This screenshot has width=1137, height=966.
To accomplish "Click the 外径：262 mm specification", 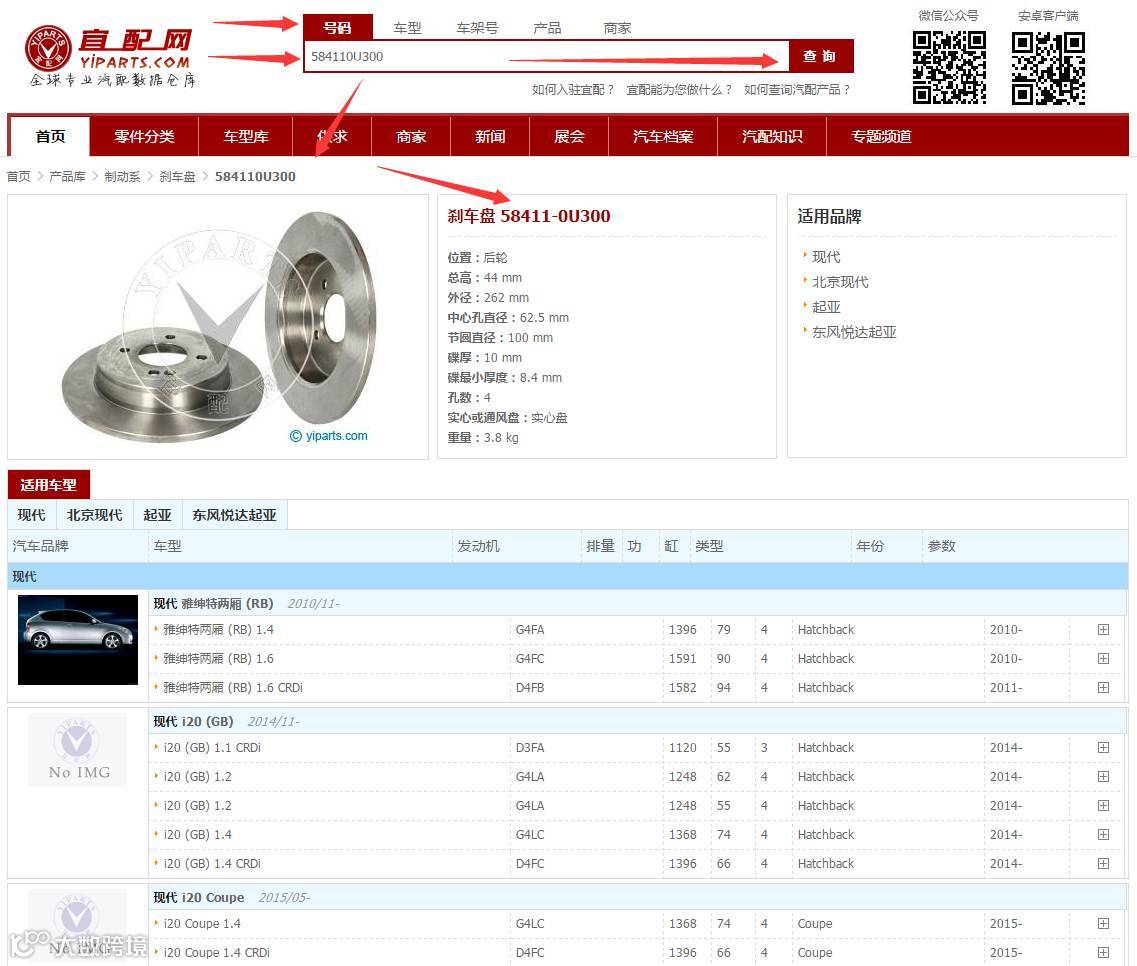I will click(x=488, y=297).
